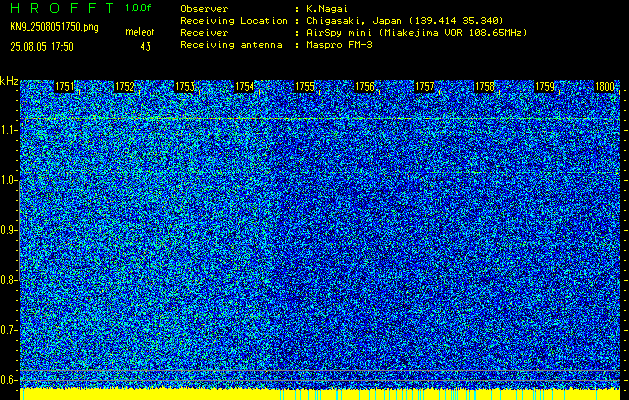The image size is (629, 400).
Task: Click the Receiver field label
Action: [x=204, y=32]
